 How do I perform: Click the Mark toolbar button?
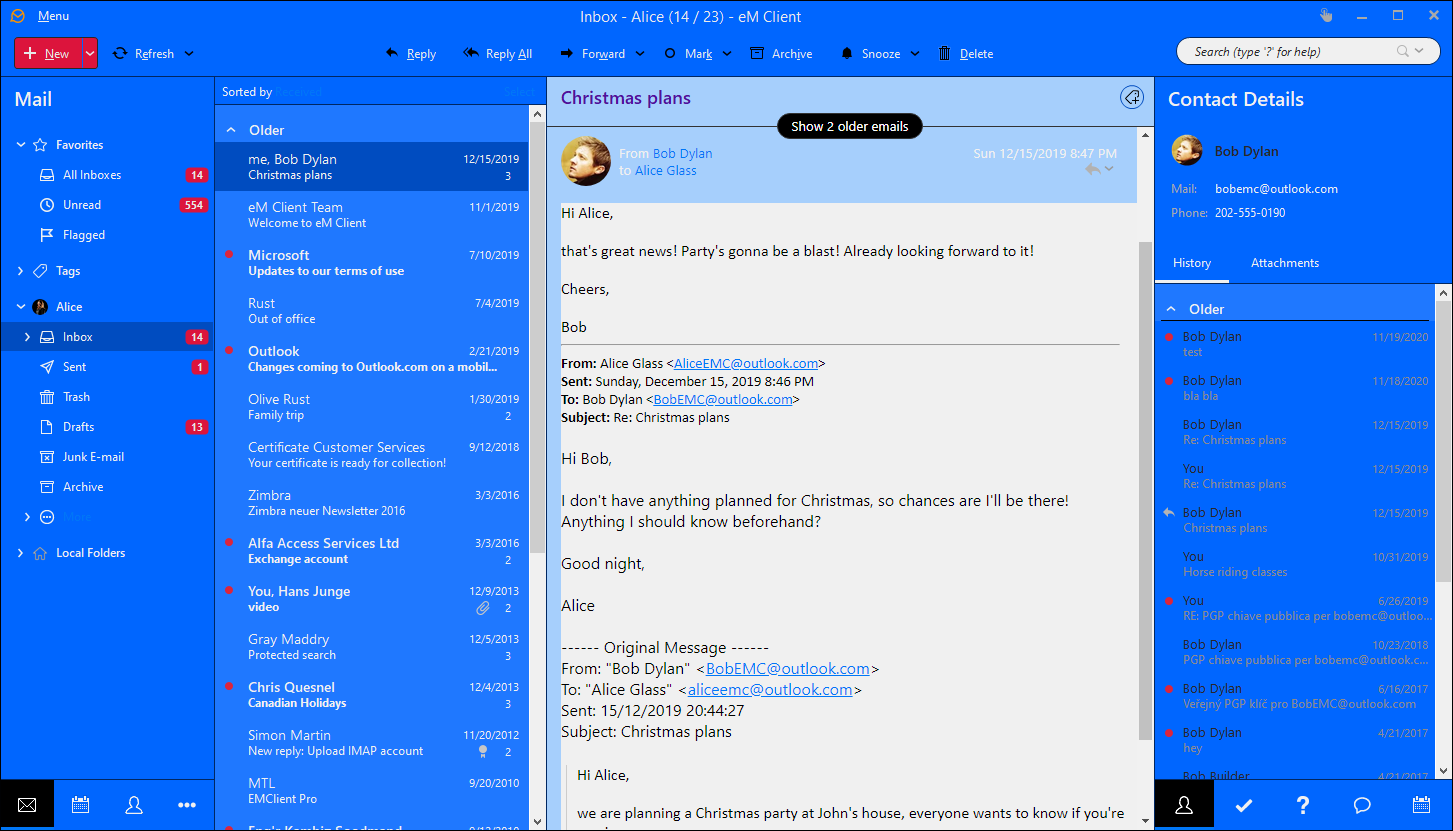688,54
